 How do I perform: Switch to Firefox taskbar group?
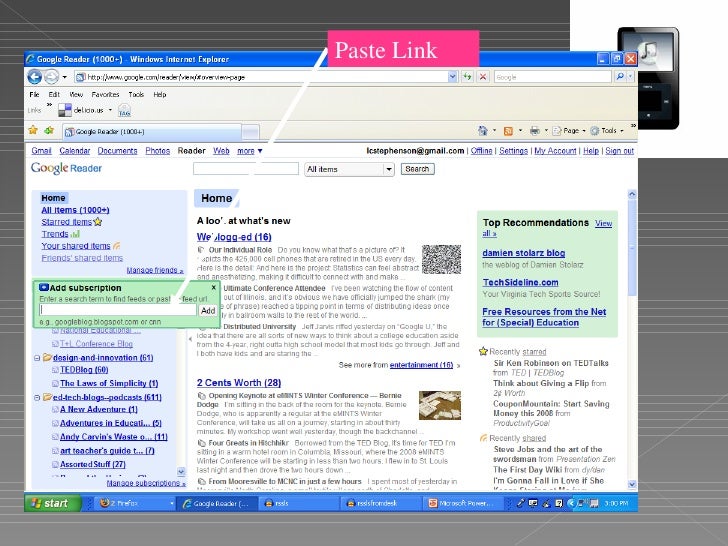135,503
